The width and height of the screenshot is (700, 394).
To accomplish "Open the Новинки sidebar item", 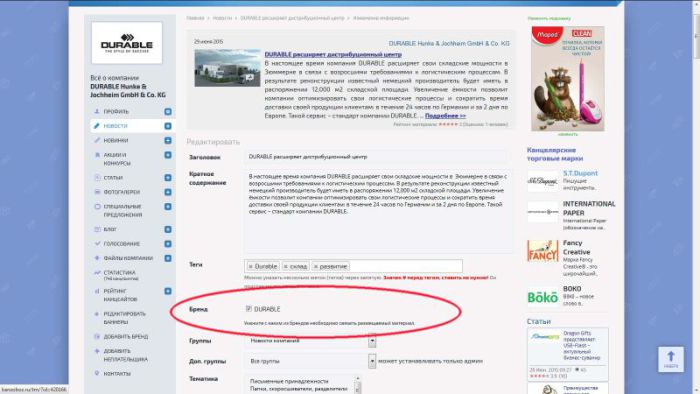I will point(116,140).
